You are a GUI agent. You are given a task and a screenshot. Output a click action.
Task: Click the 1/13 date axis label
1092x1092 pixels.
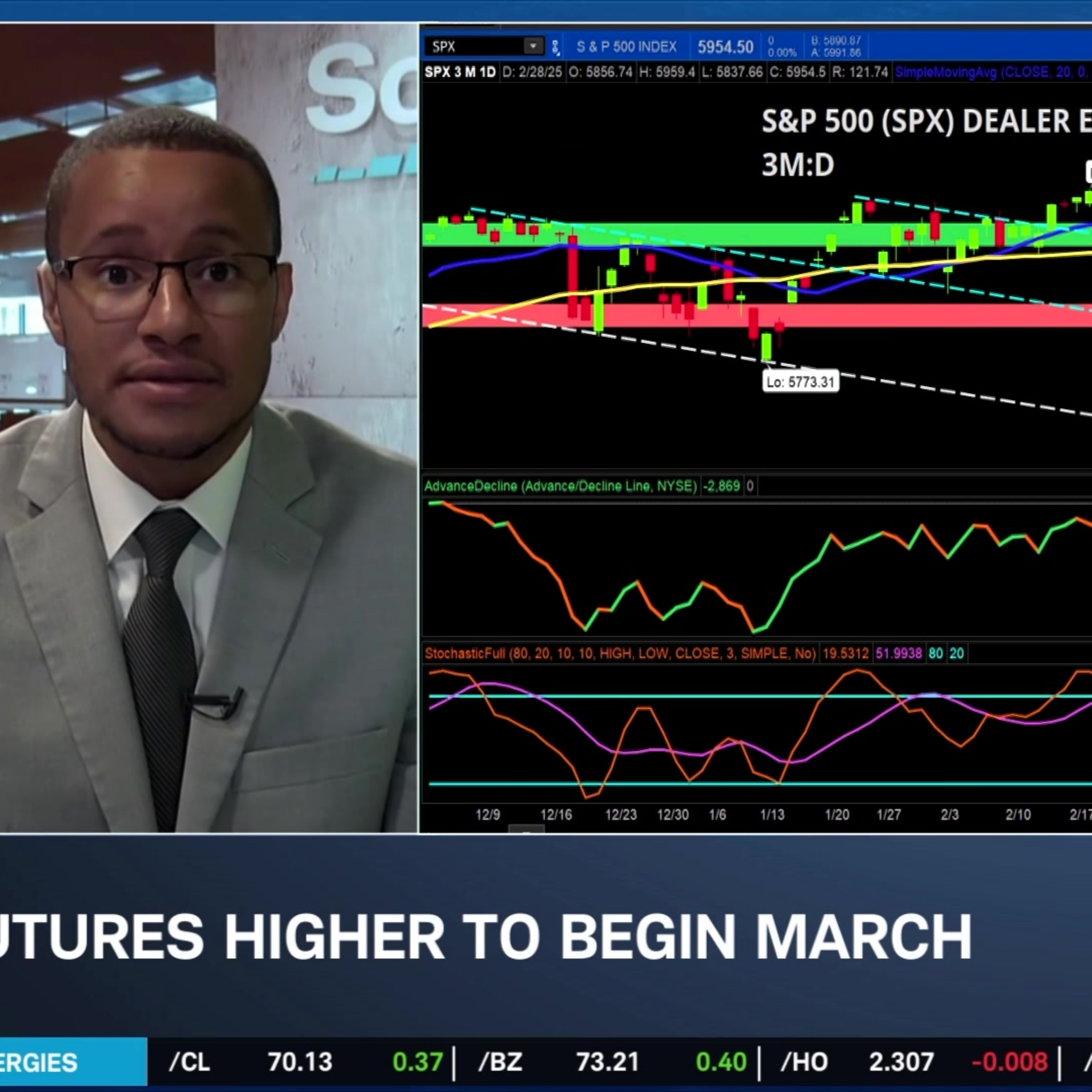click(772, 815)
